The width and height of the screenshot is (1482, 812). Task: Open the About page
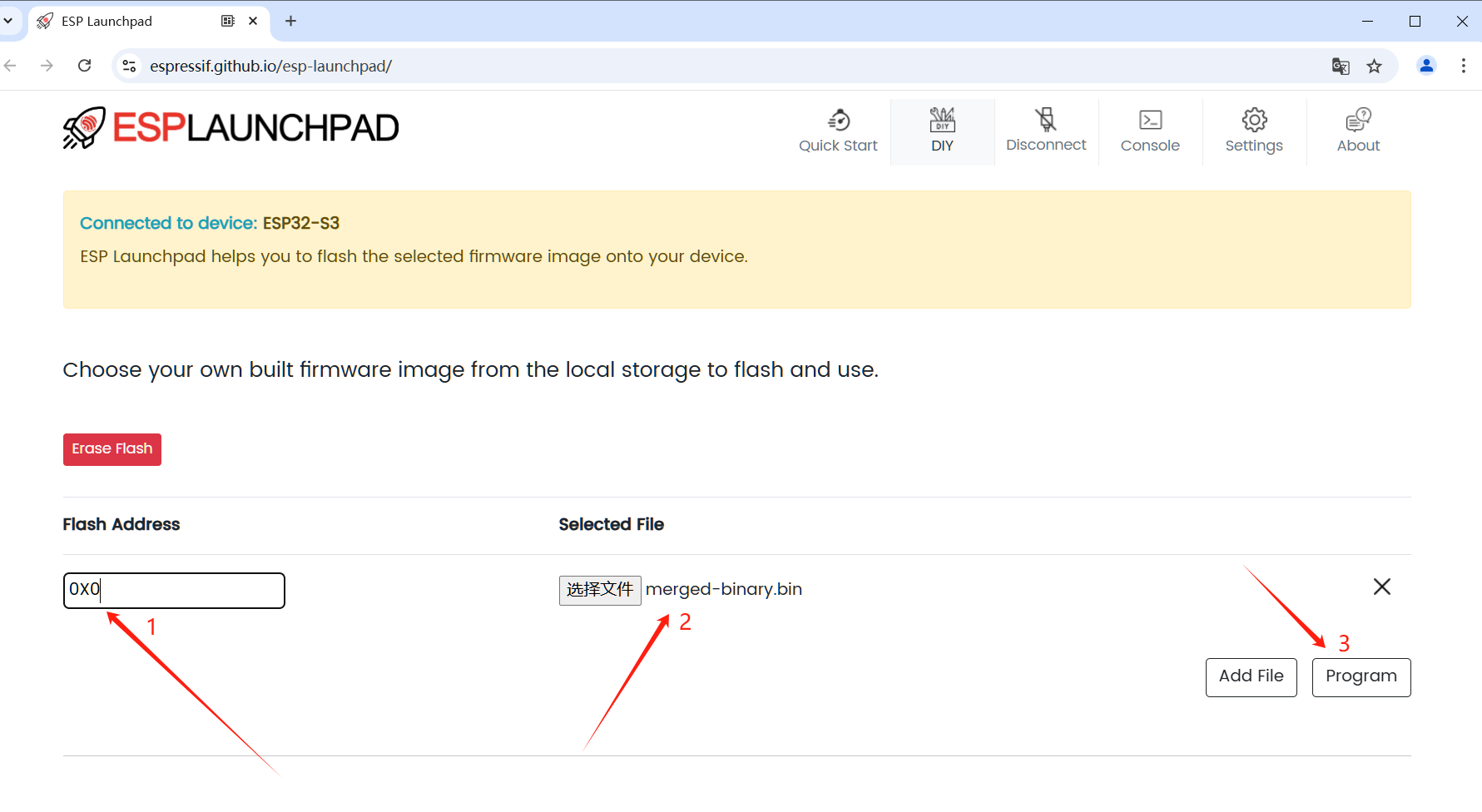1358,131
